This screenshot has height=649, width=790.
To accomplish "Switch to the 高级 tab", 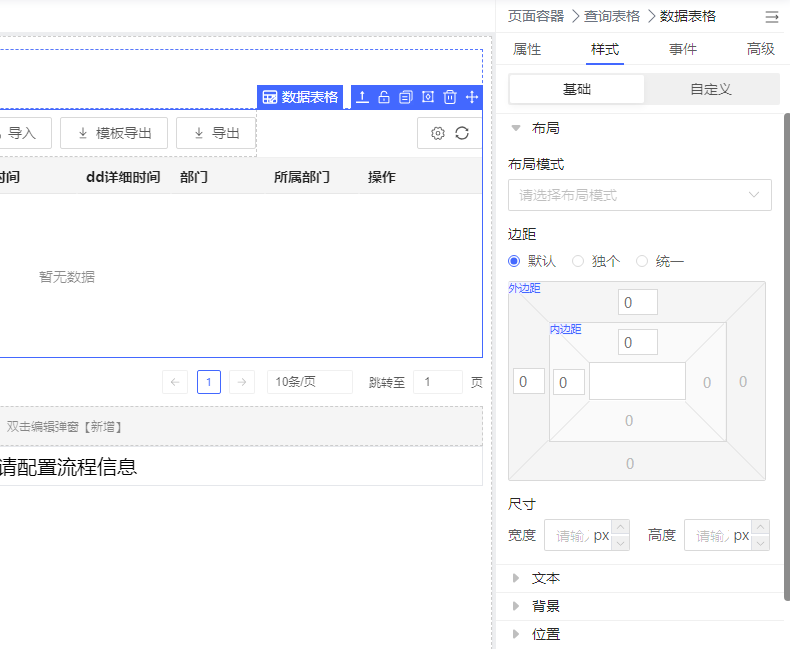I will point(761,49).
